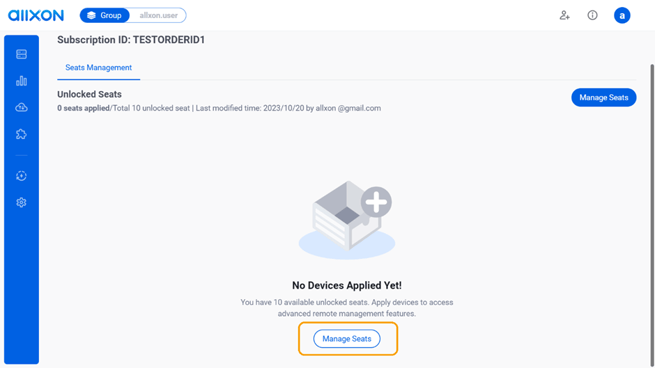Click the solid blue Manage Seats button
Screen dimensions: 655x368
pos(604,97)
